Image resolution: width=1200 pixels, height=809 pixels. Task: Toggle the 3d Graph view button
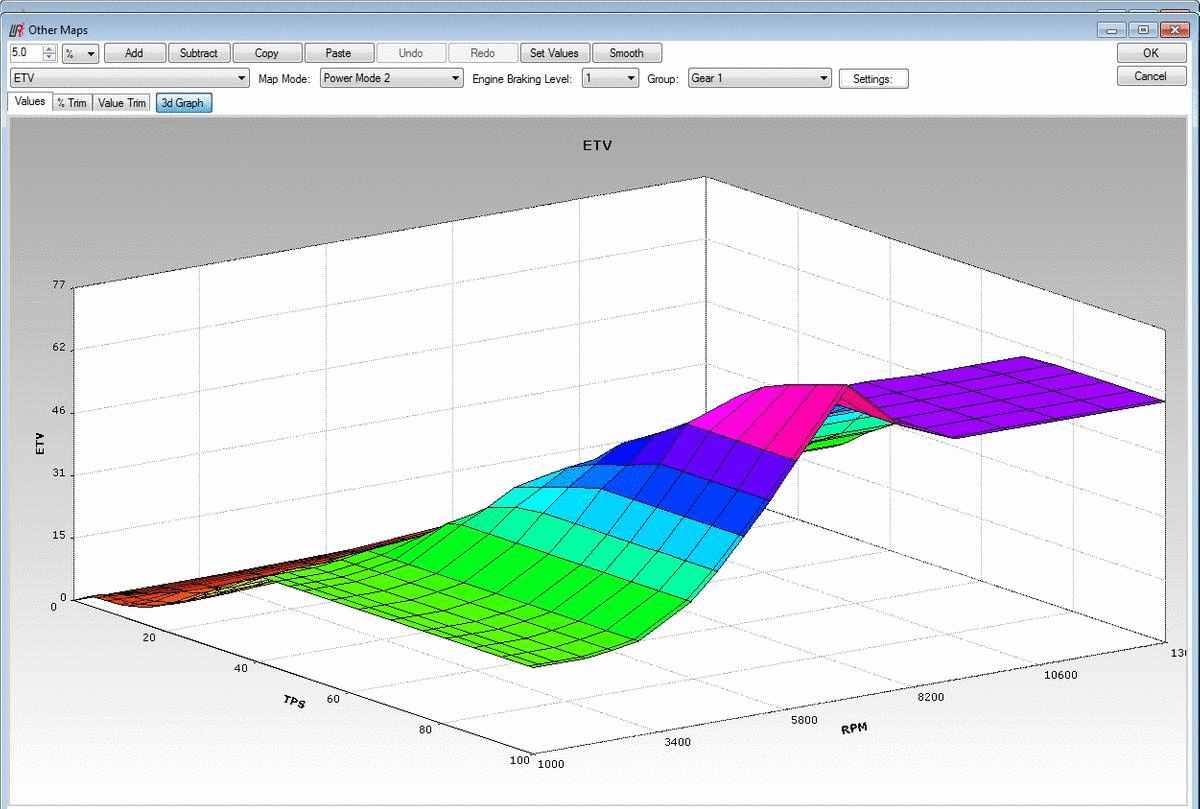coord(183,103)
